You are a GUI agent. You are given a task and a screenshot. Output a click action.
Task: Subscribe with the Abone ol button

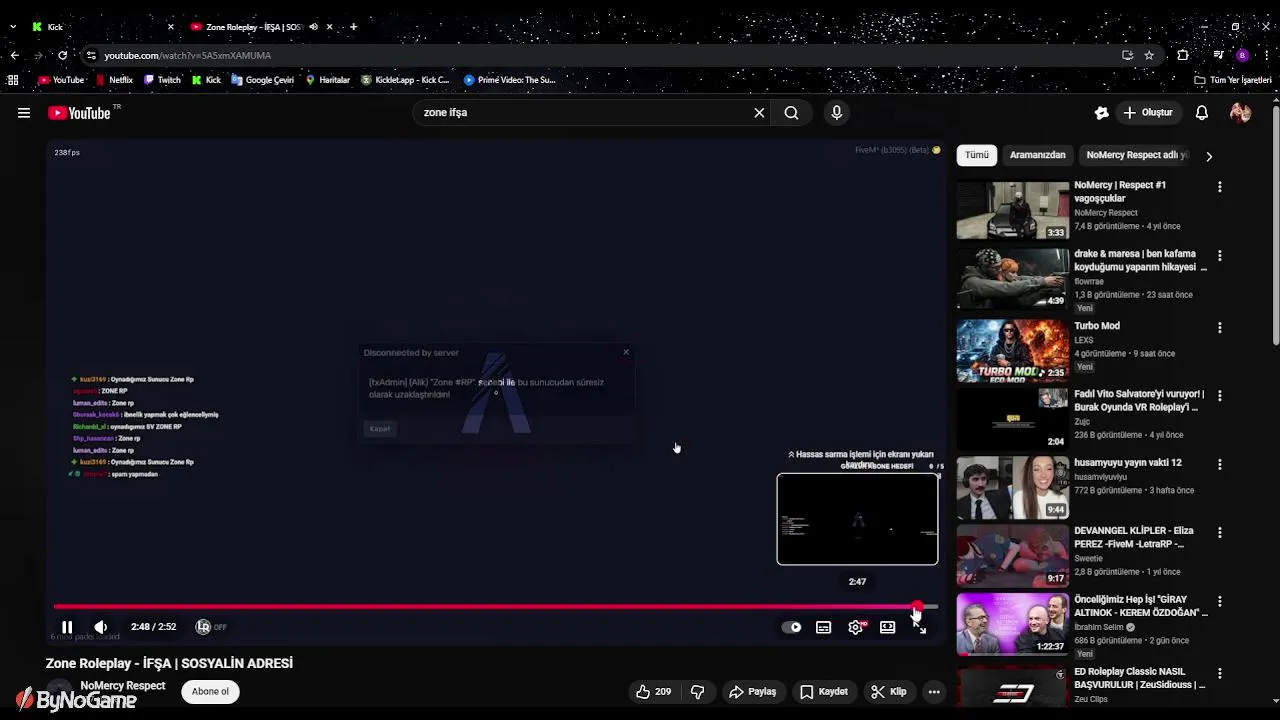pyautogui.click(x=210, y=691)
